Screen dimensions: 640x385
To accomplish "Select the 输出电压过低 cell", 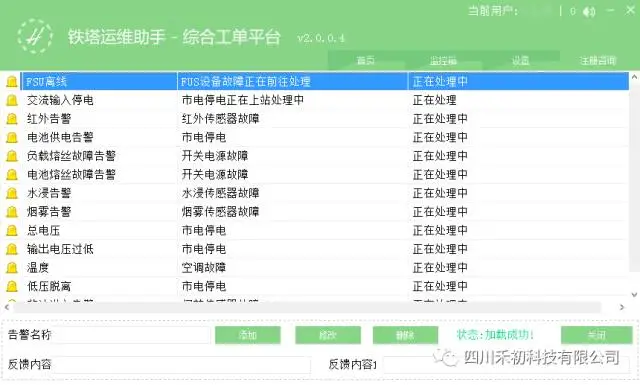I will pyautogui.click(x=60, y=249).
